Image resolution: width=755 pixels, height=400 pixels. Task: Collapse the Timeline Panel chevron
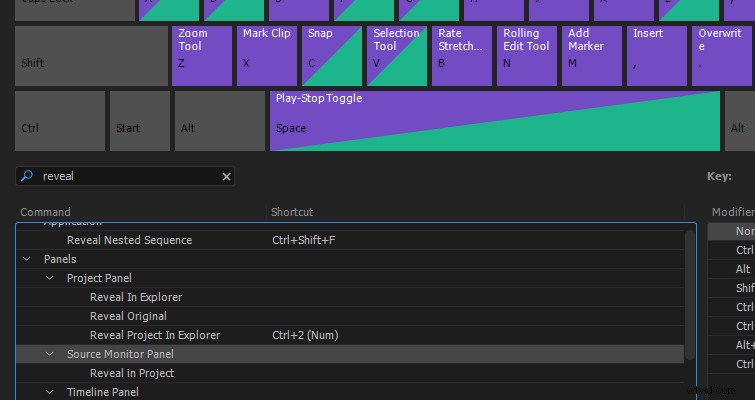pyautogui.click(x=50, y=392)
